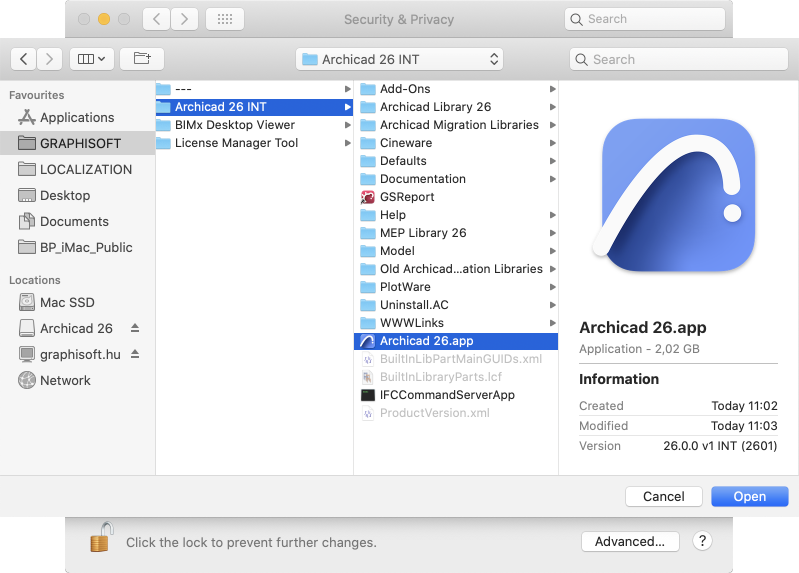
Task: Click BuiltInLibPartMainGUIDs.xml file
Action: (x=456, y=359)
